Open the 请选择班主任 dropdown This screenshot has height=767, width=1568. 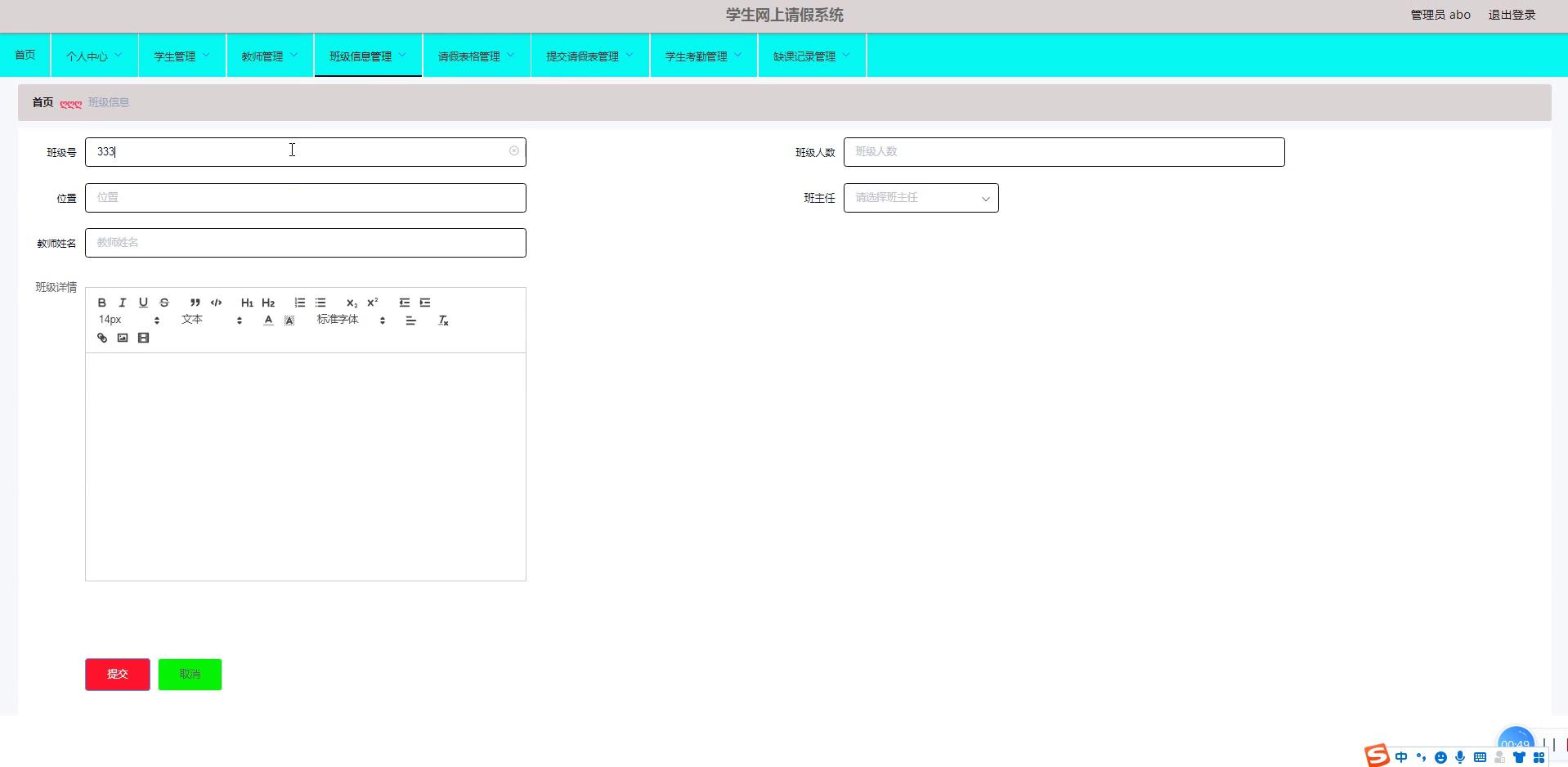point(921,198)
